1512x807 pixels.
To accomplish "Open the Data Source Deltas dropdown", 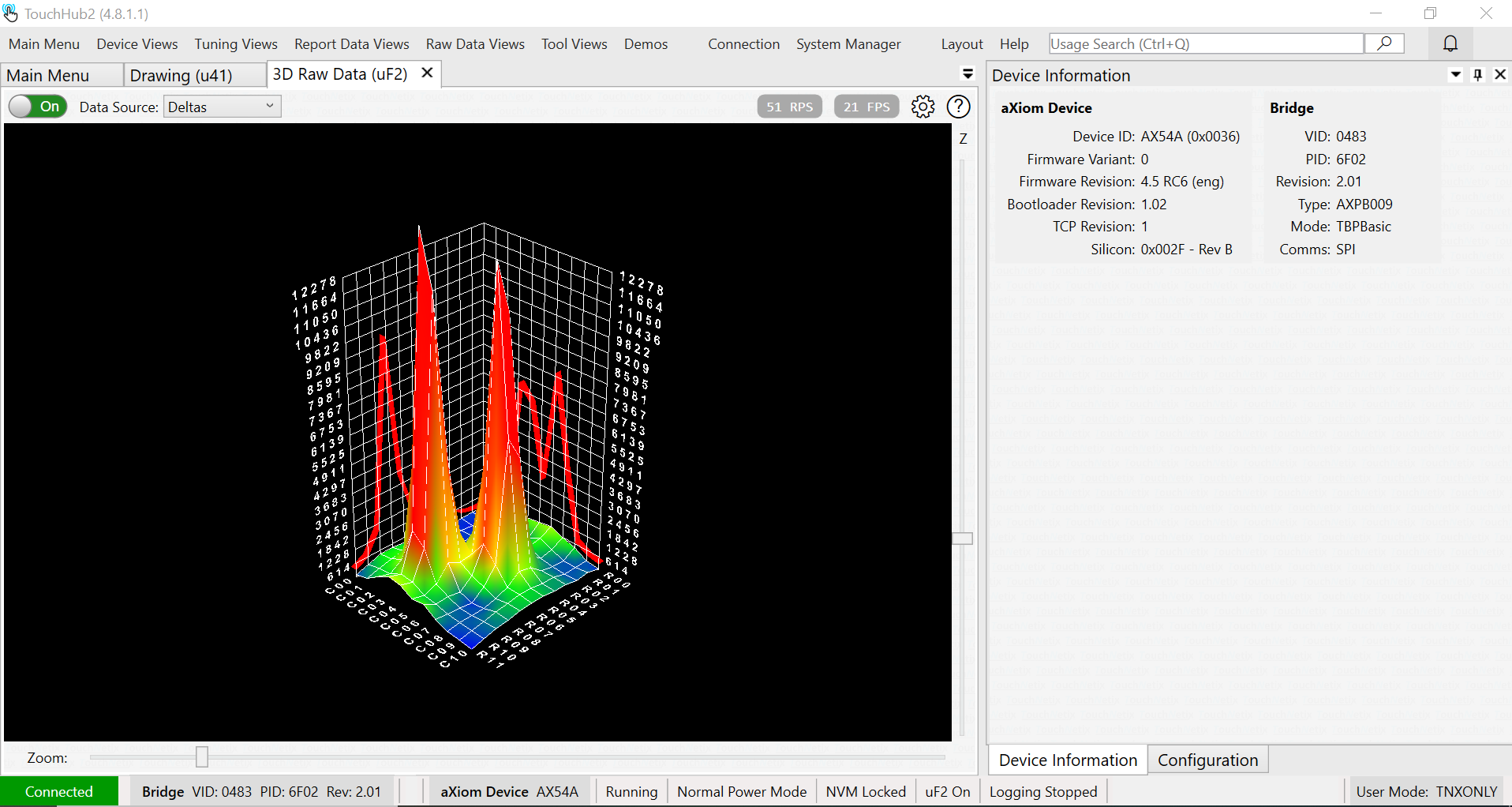I will click(222, 107).
